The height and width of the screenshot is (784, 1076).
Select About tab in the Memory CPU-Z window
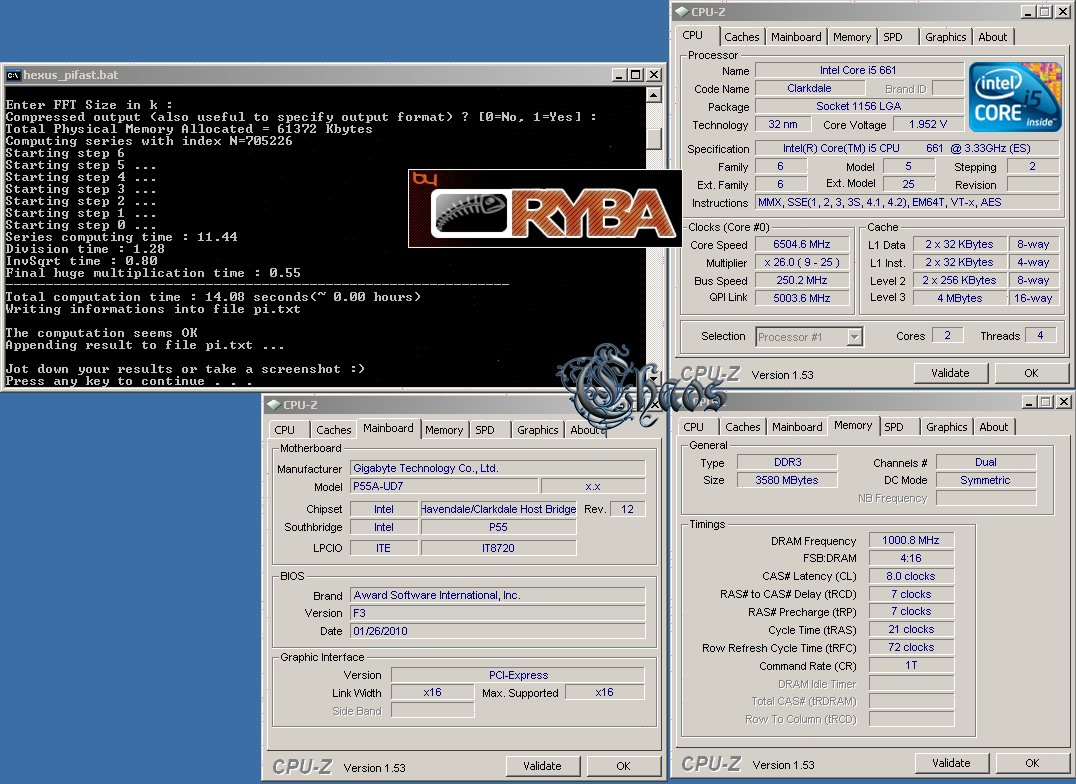[994, 427]
